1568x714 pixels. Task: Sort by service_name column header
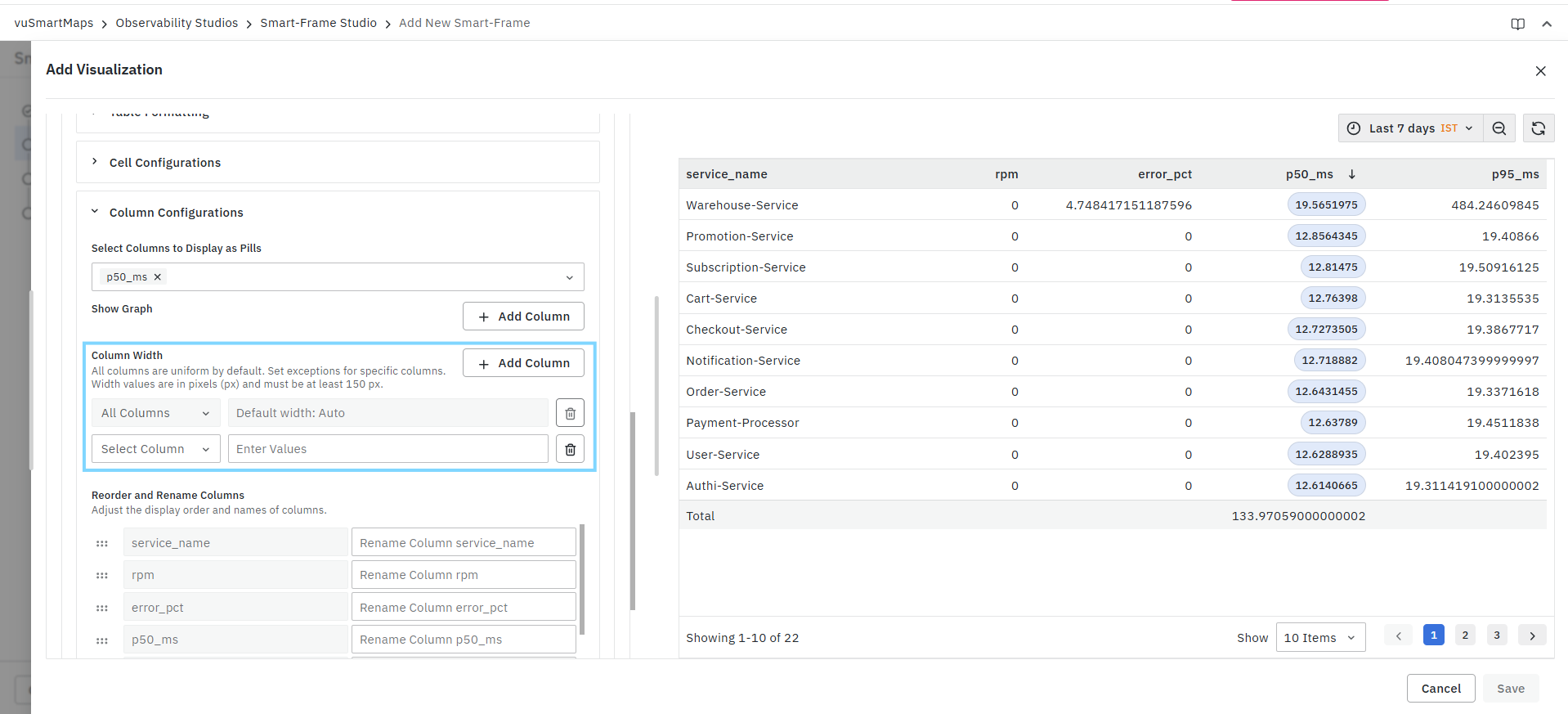[x=727, y=174]
